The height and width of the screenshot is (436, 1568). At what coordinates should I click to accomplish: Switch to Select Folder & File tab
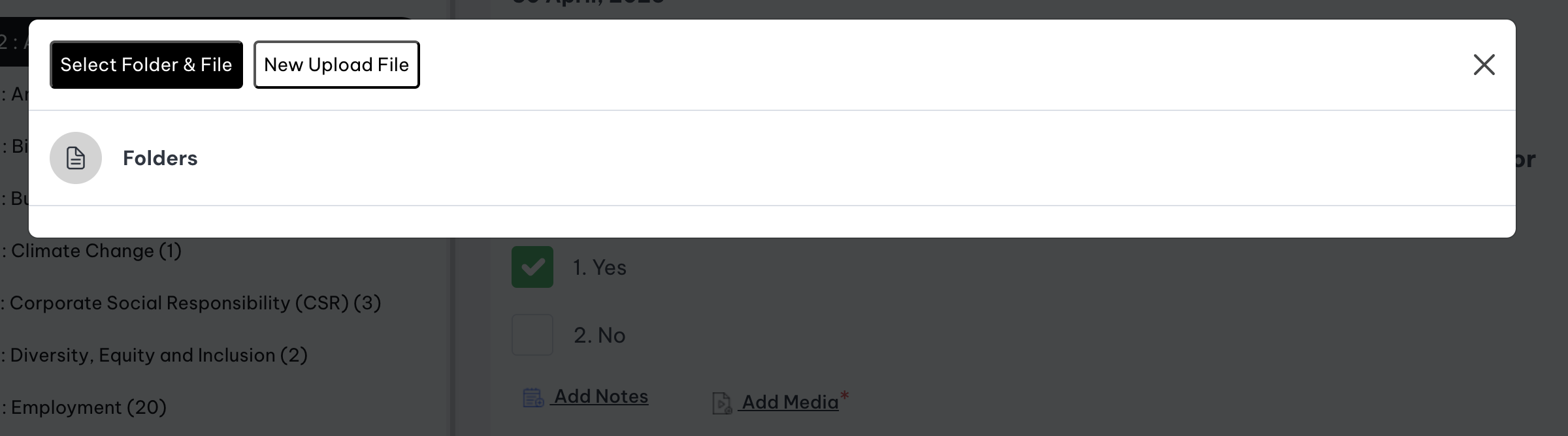click(146, 65)
